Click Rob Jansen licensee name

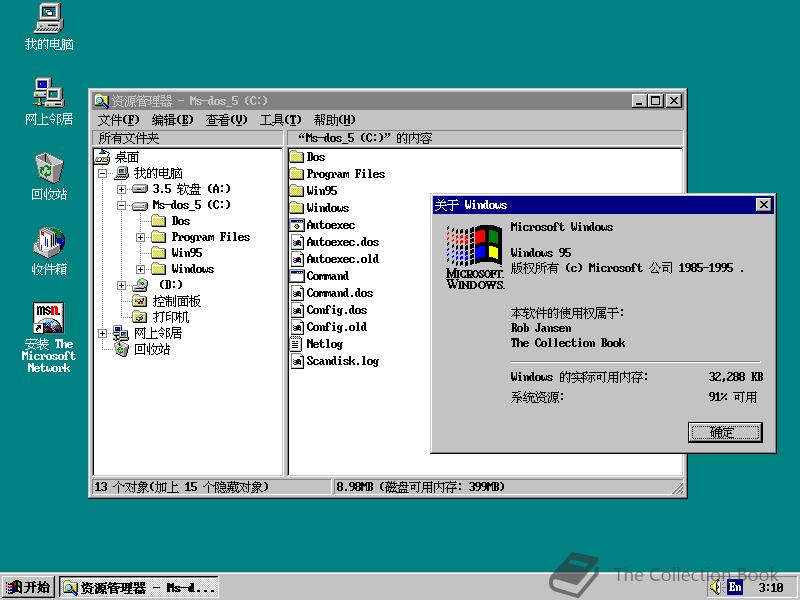[541, 328]
